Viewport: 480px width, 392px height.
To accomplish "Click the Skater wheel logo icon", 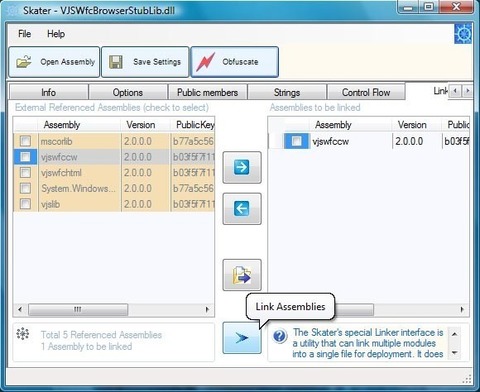I will click(464, 34).
